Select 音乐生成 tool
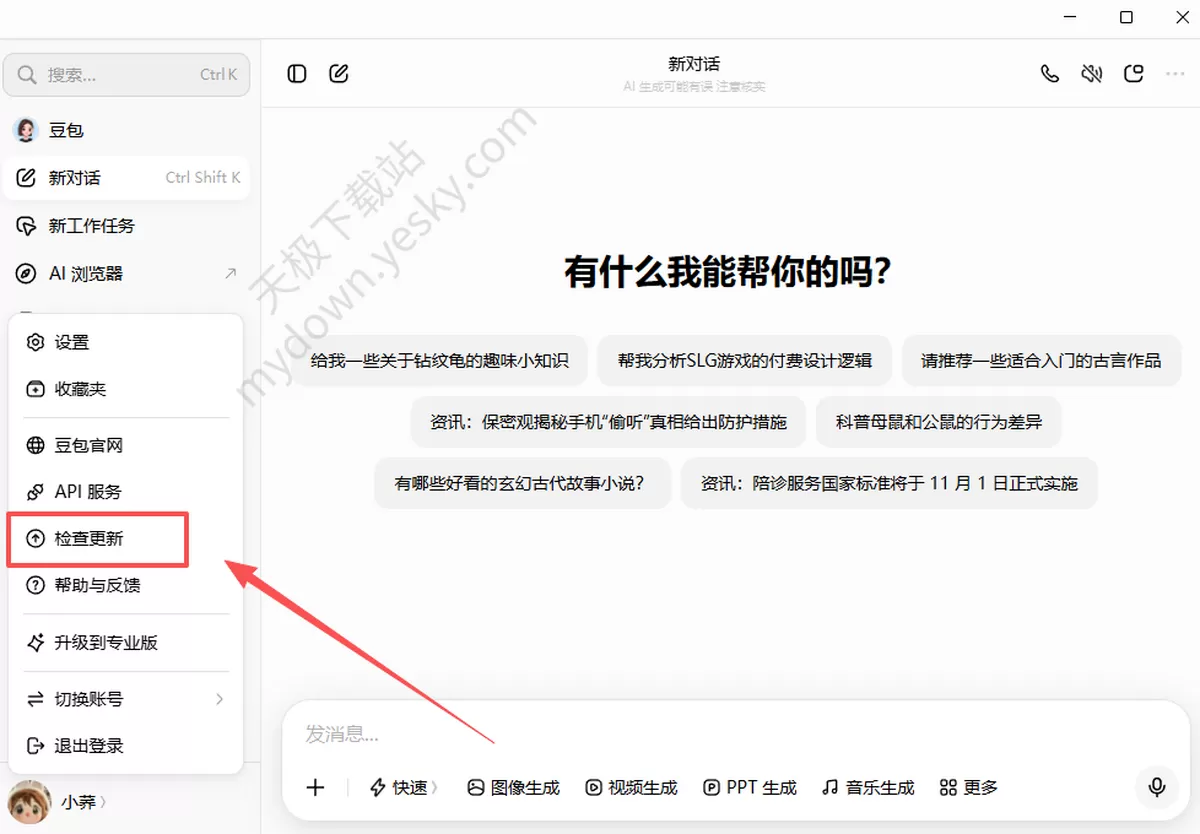This screenshot has width=1200, height=834. pyautogui.click(x=868, y=788)
